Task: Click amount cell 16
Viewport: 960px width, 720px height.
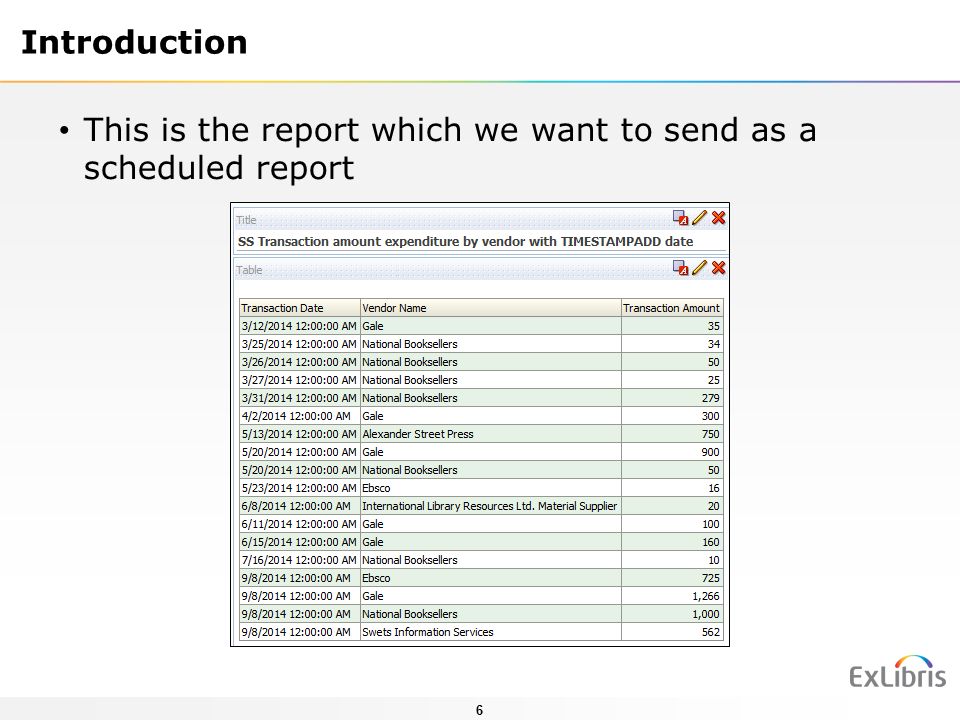Action: tap(672, 488)
